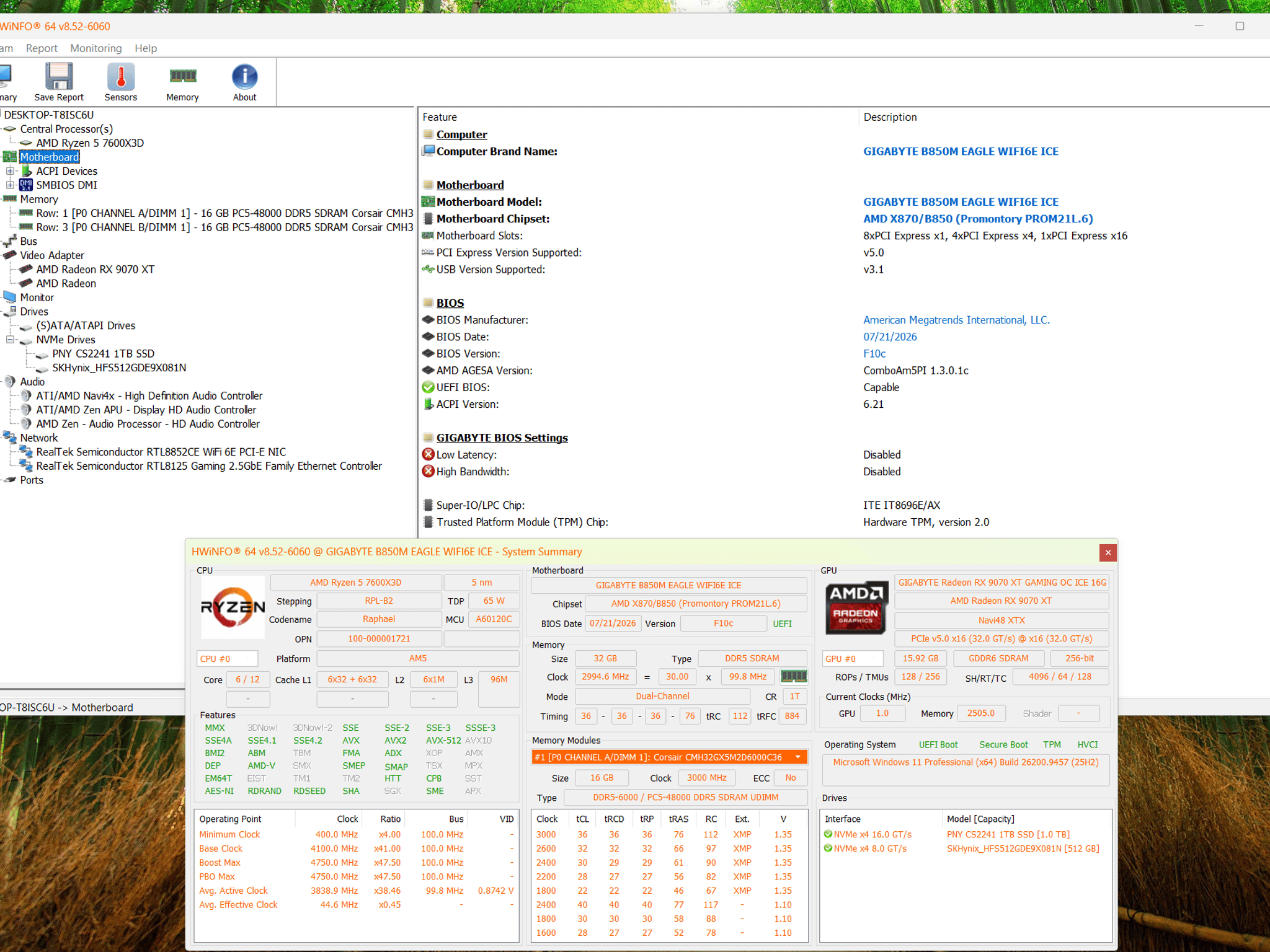Select AMD Ryzen 5 7600X3D in tree
Screen dimensions: 1270x952
(90, 143)
